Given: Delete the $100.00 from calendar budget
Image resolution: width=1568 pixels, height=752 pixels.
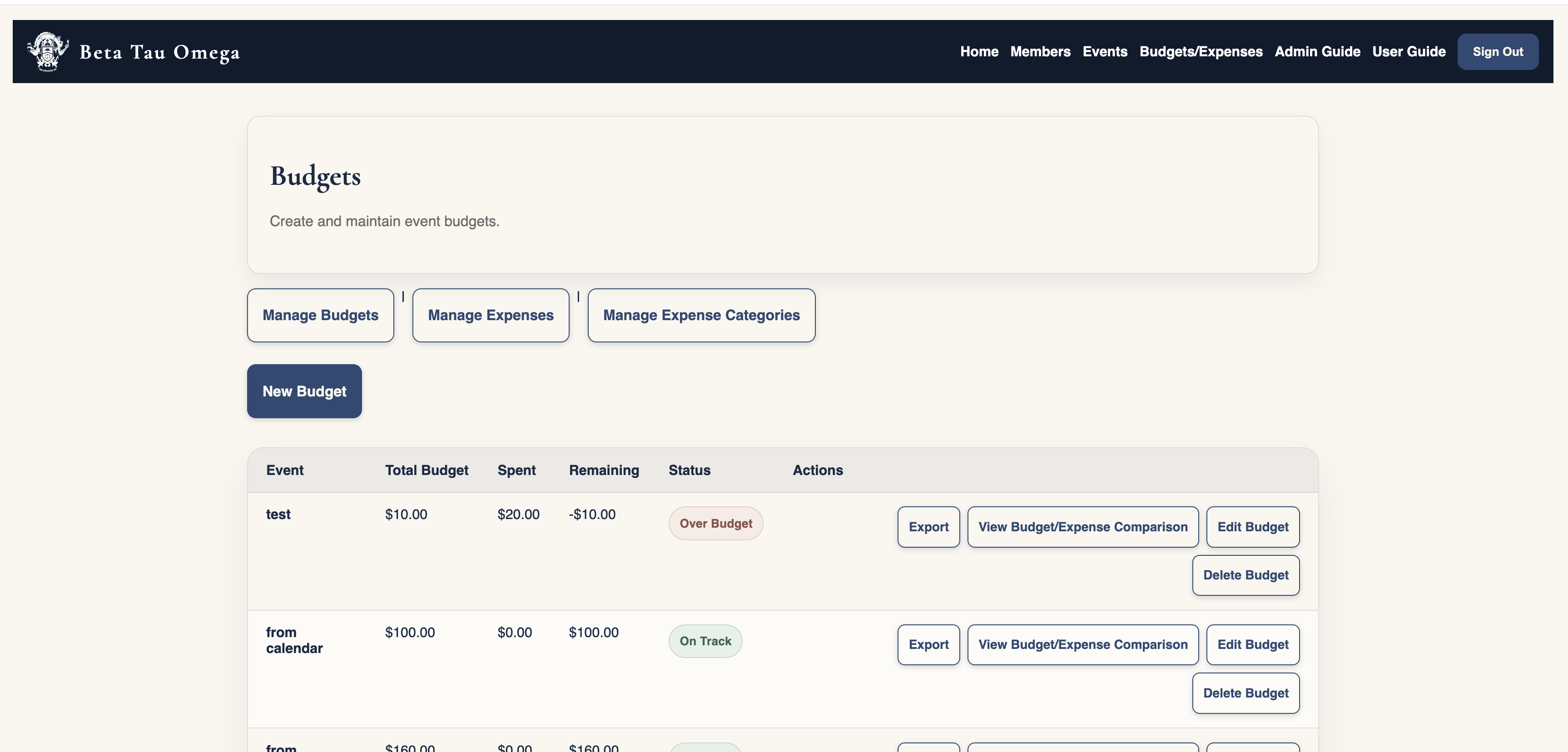Looking at the screenshot, I should coord(1245,693).
